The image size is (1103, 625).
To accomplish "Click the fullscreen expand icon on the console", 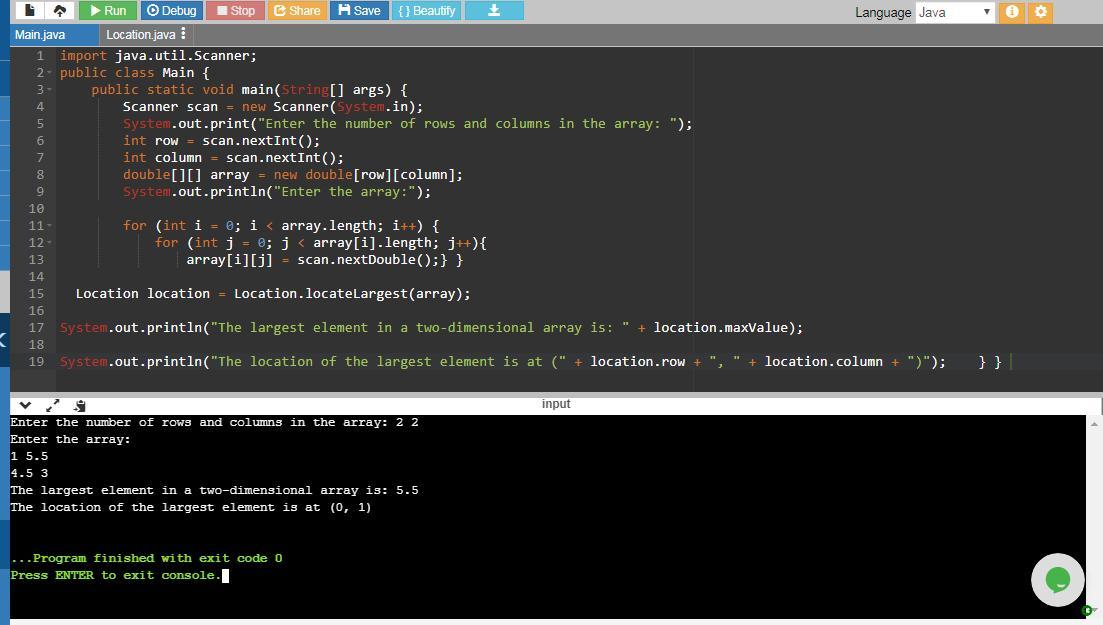I will [53, 405].
